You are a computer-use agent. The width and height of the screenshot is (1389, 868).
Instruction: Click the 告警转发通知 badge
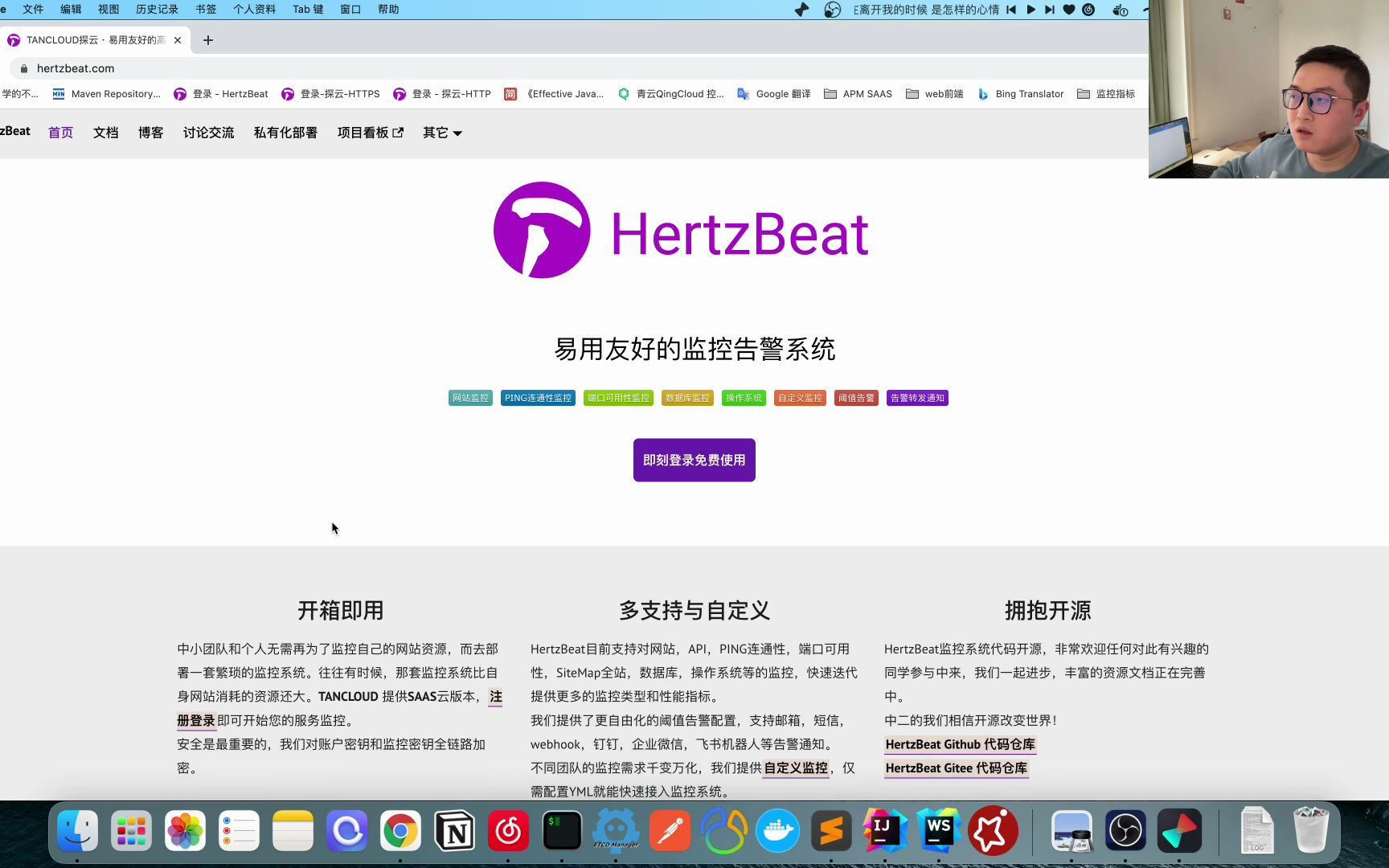coord(917,398)
